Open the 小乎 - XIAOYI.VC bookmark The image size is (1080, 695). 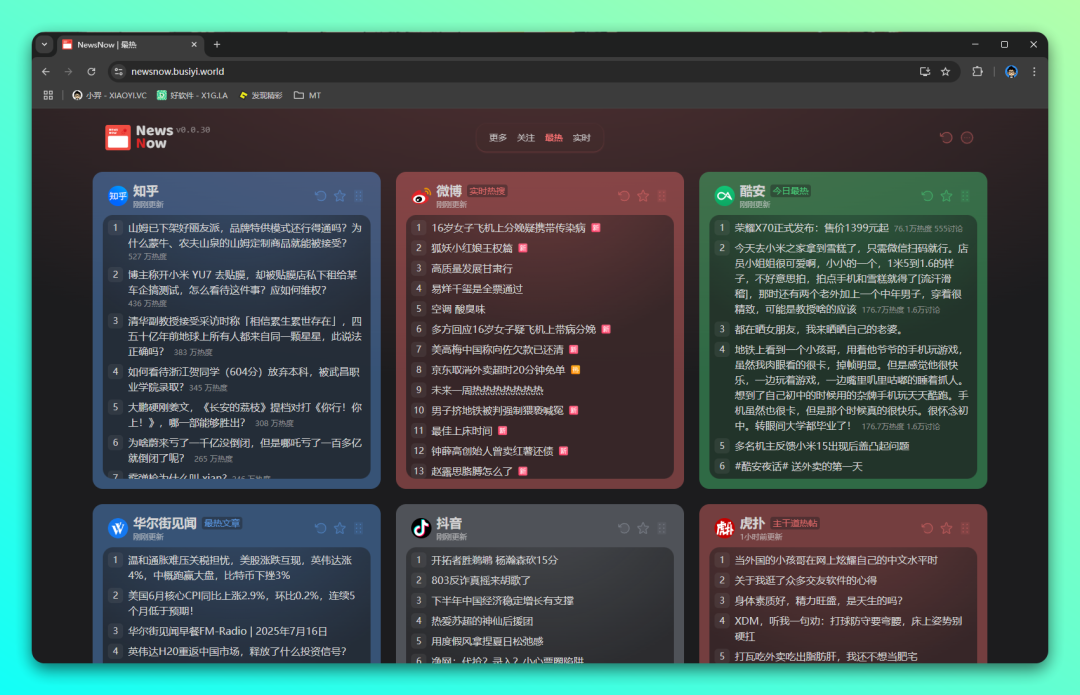point(110,96)
